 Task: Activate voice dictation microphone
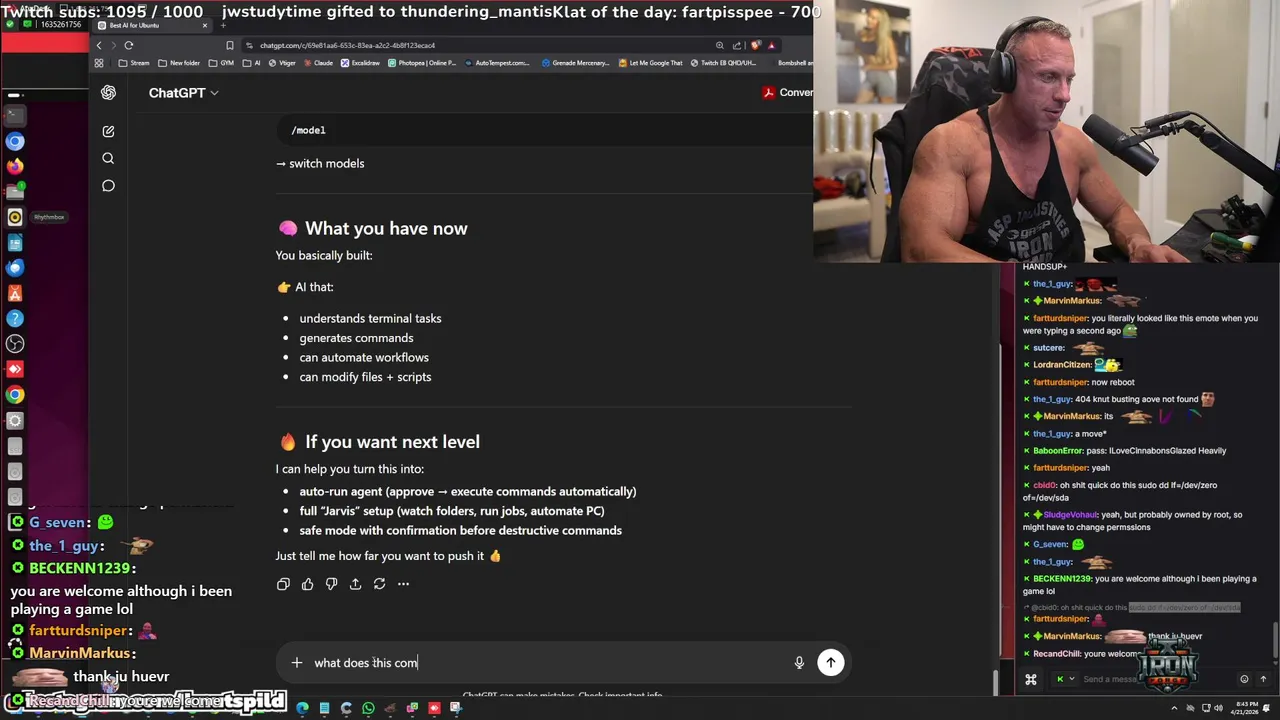(799, 662)
